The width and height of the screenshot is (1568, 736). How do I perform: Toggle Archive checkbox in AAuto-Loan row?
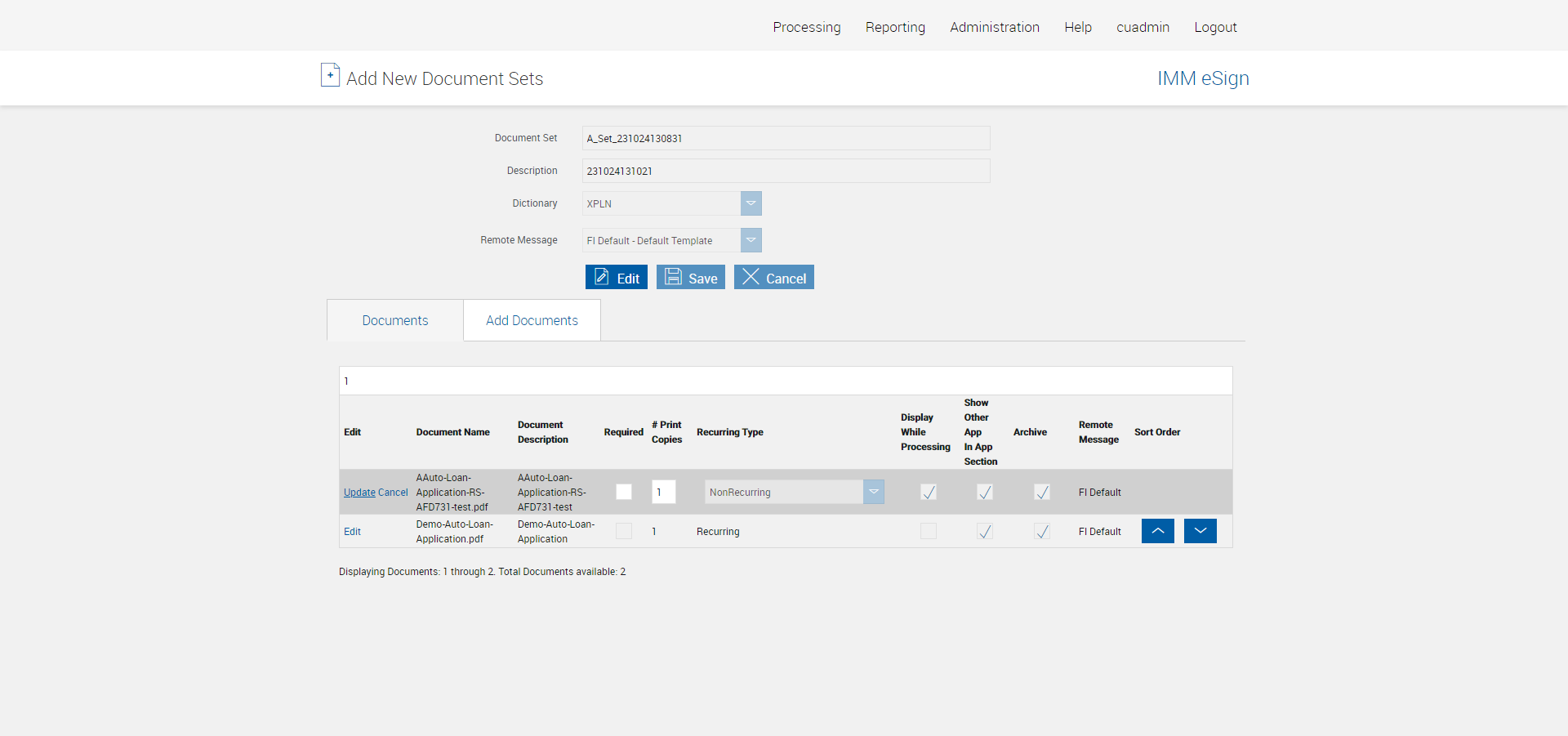(1042, 492)
